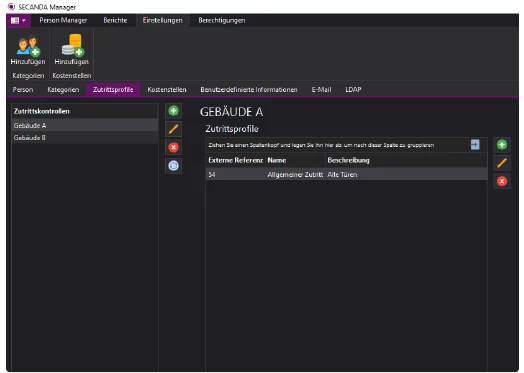Select Gebäude B in Zutrittskontrollen list
524x373 pixels.
pyautogui.click(x=85, y=138)
